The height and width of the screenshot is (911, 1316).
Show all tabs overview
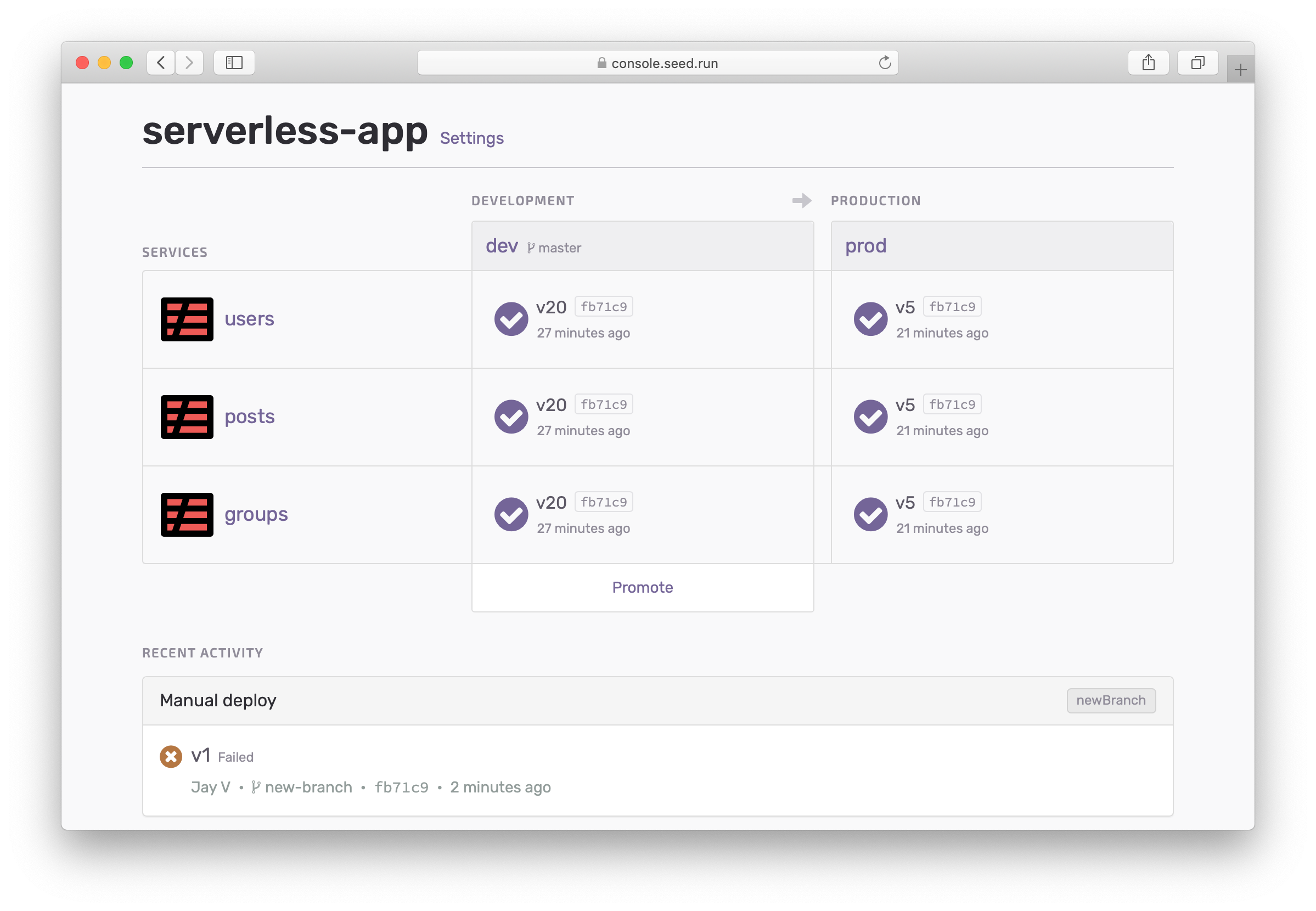click(1197, 63)
